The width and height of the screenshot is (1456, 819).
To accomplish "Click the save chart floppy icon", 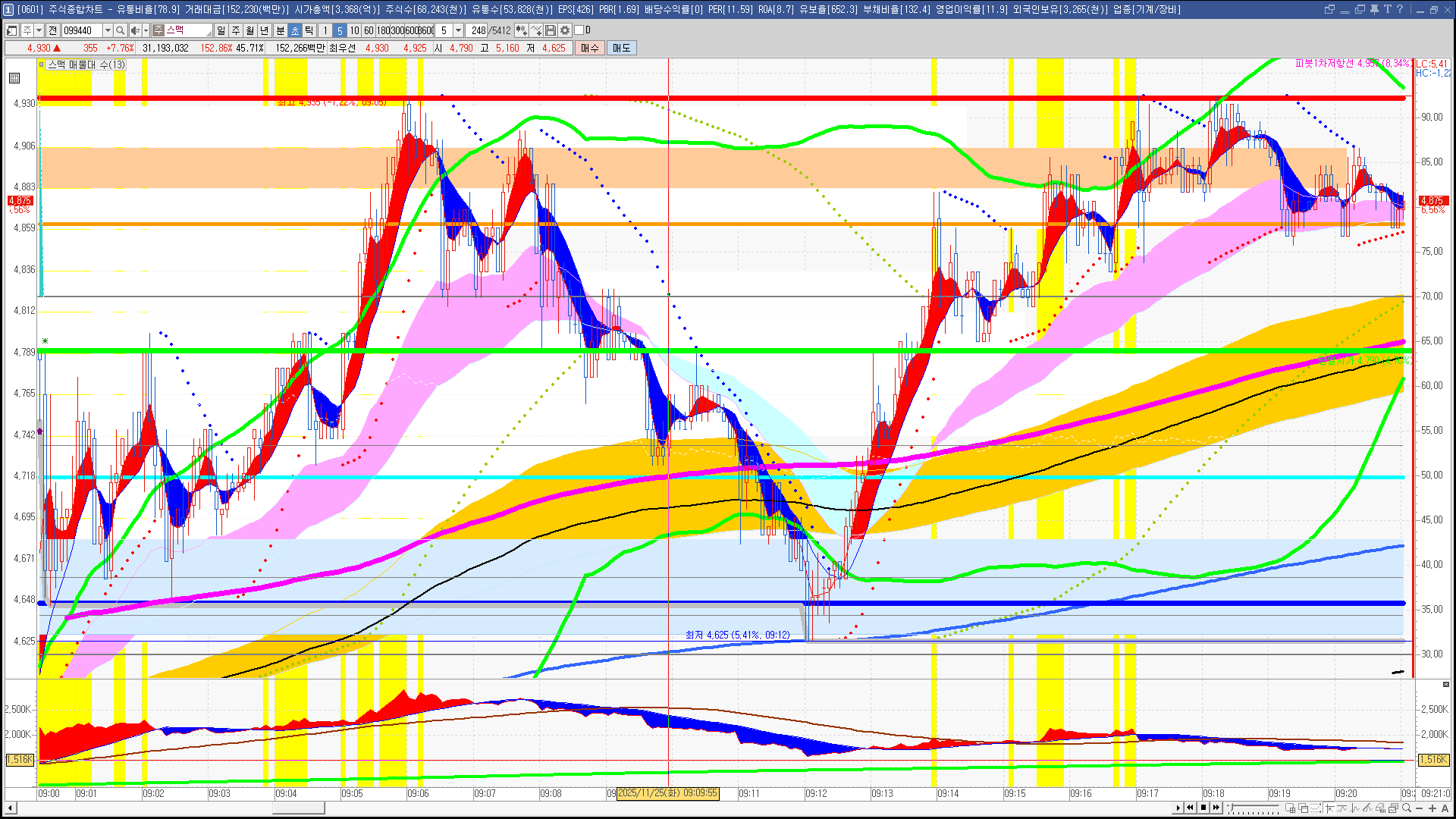I will (x=551, y=30).
